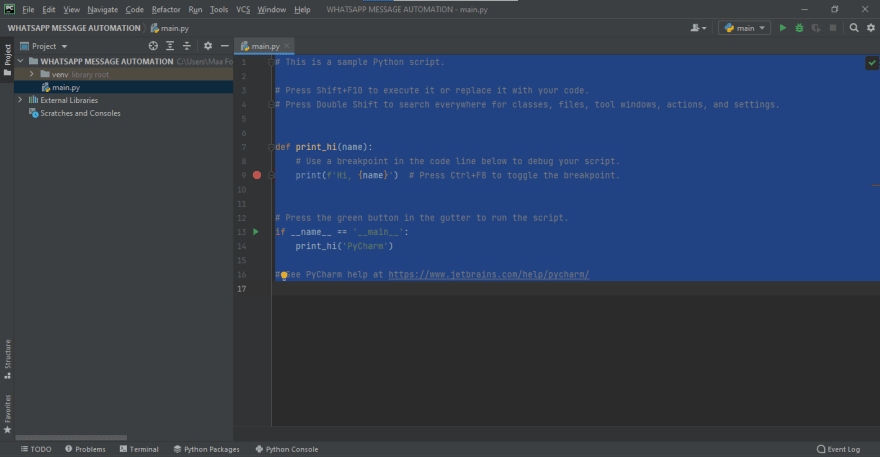The image size is (880, 457).
Task: Open the Event Log
Action: click(838, 449)
